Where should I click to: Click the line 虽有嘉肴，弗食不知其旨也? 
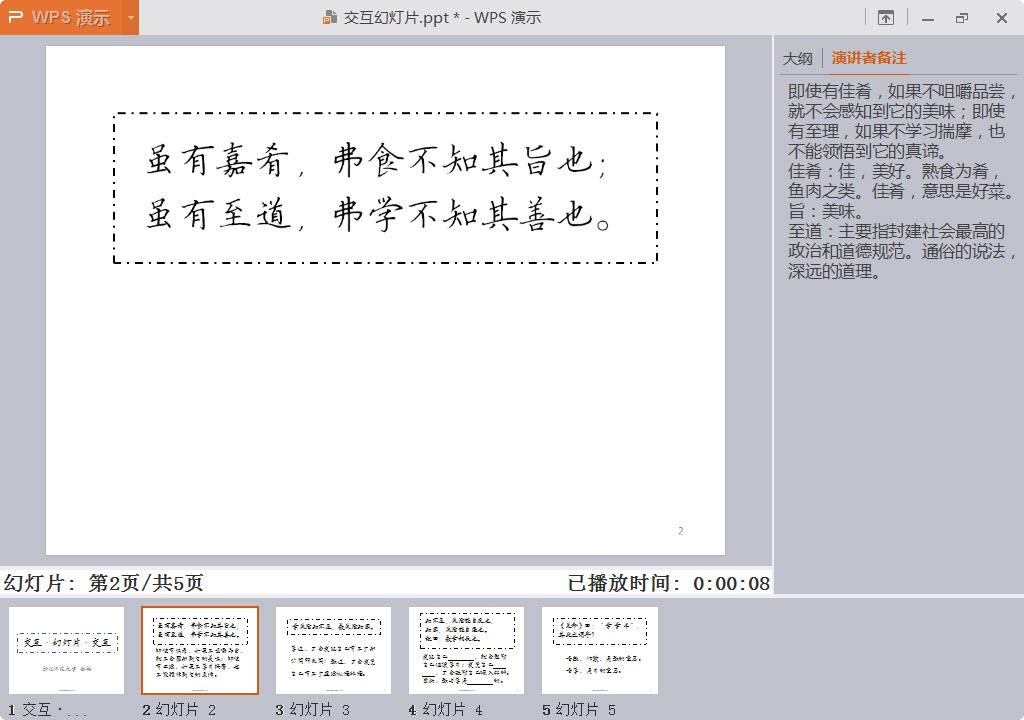click(377, 160)
